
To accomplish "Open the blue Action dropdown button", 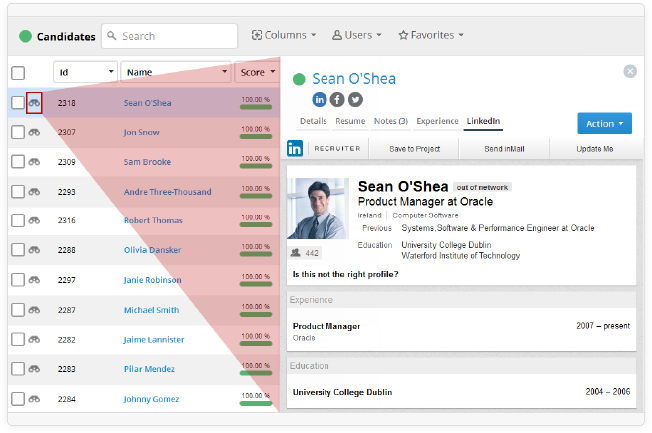I will (x=604, y=124).
